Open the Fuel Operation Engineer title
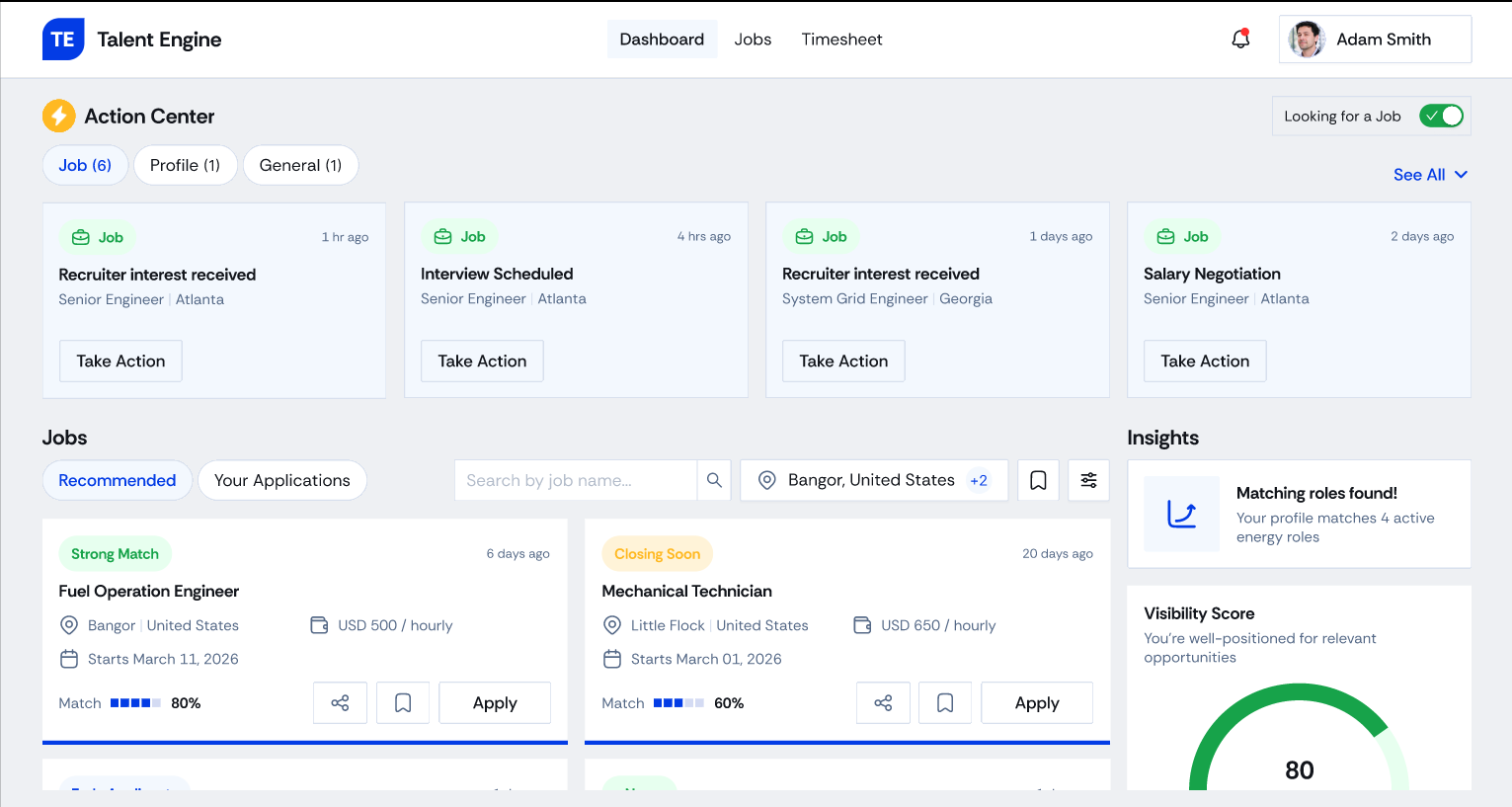 [x=149, y=591]
